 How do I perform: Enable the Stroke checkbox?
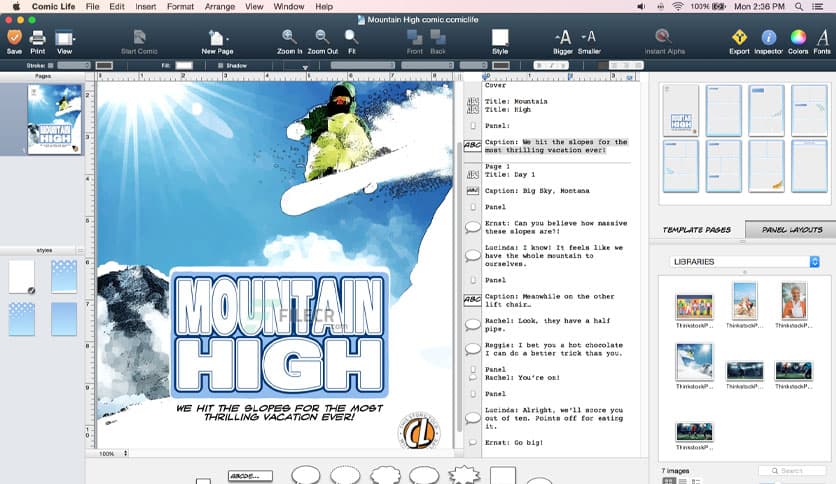[x=51, y=66]
